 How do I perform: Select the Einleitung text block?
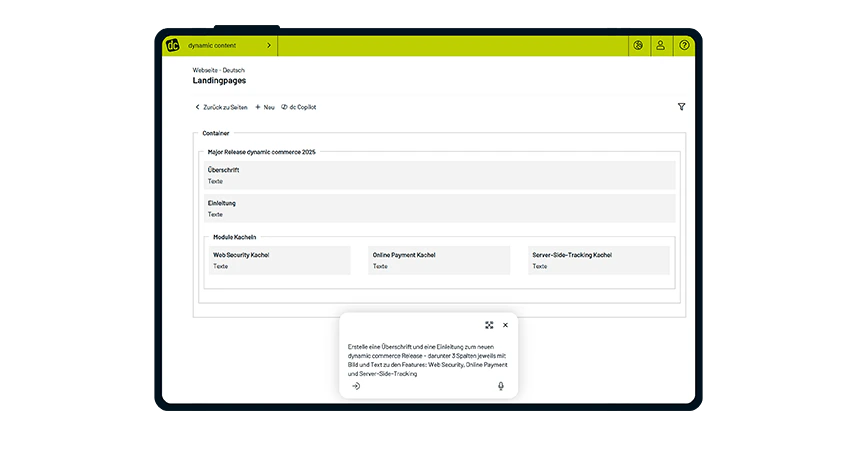pyautogui.click(x=439, y=209)
